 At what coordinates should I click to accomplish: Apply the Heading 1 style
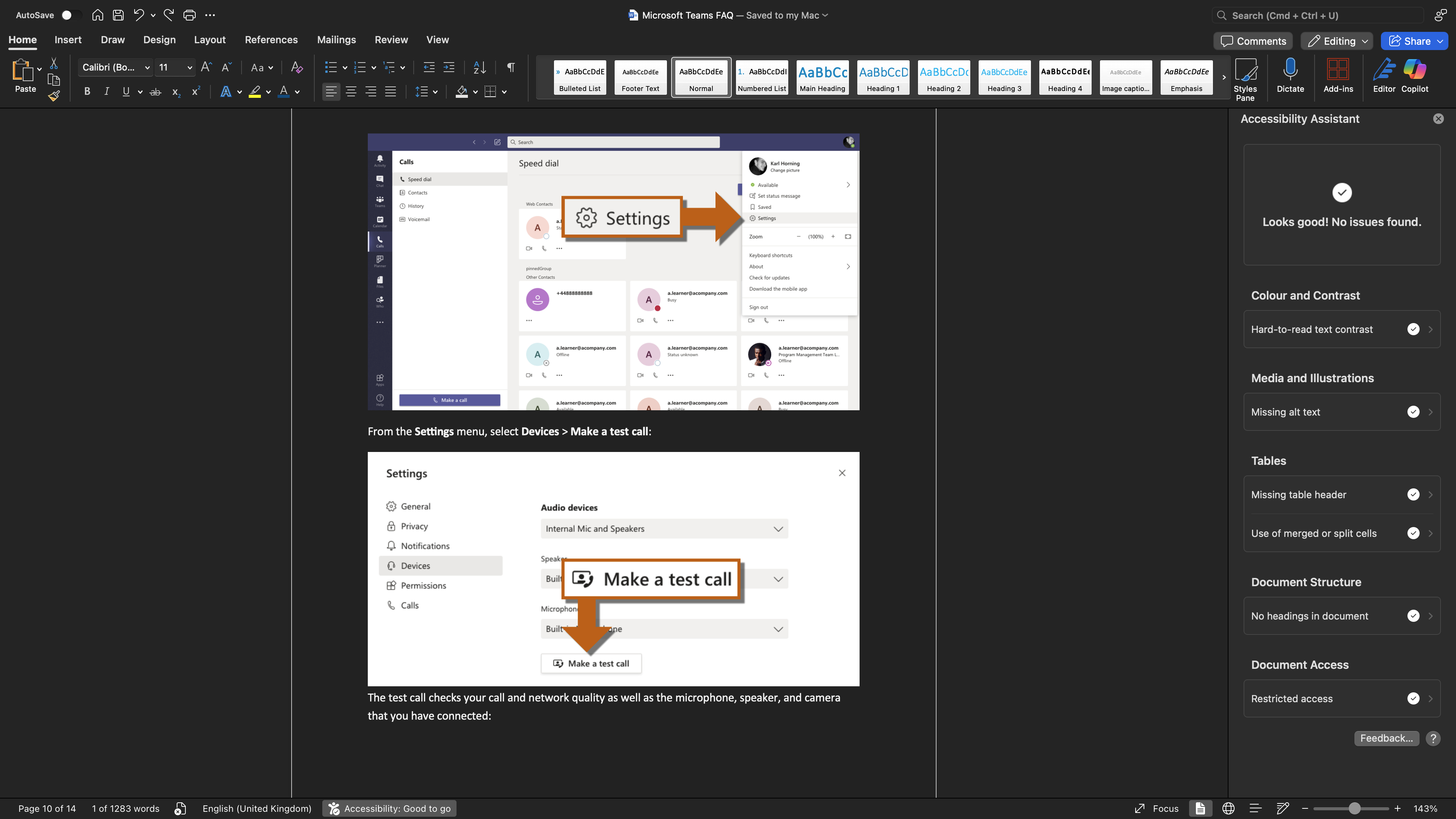coord(883,77)
